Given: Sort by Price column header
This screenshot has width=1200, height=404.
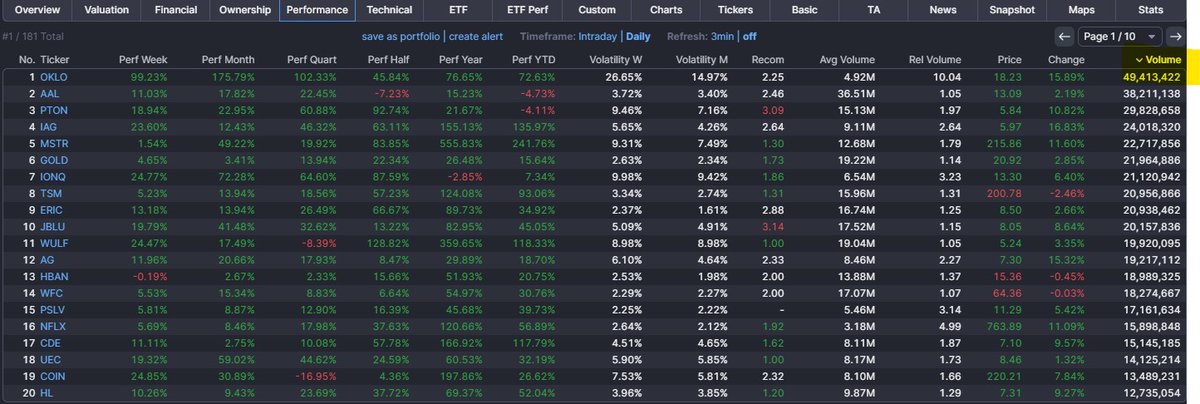Looking at the screenshot, I should pyautogui.click(x=1009, y=59).
